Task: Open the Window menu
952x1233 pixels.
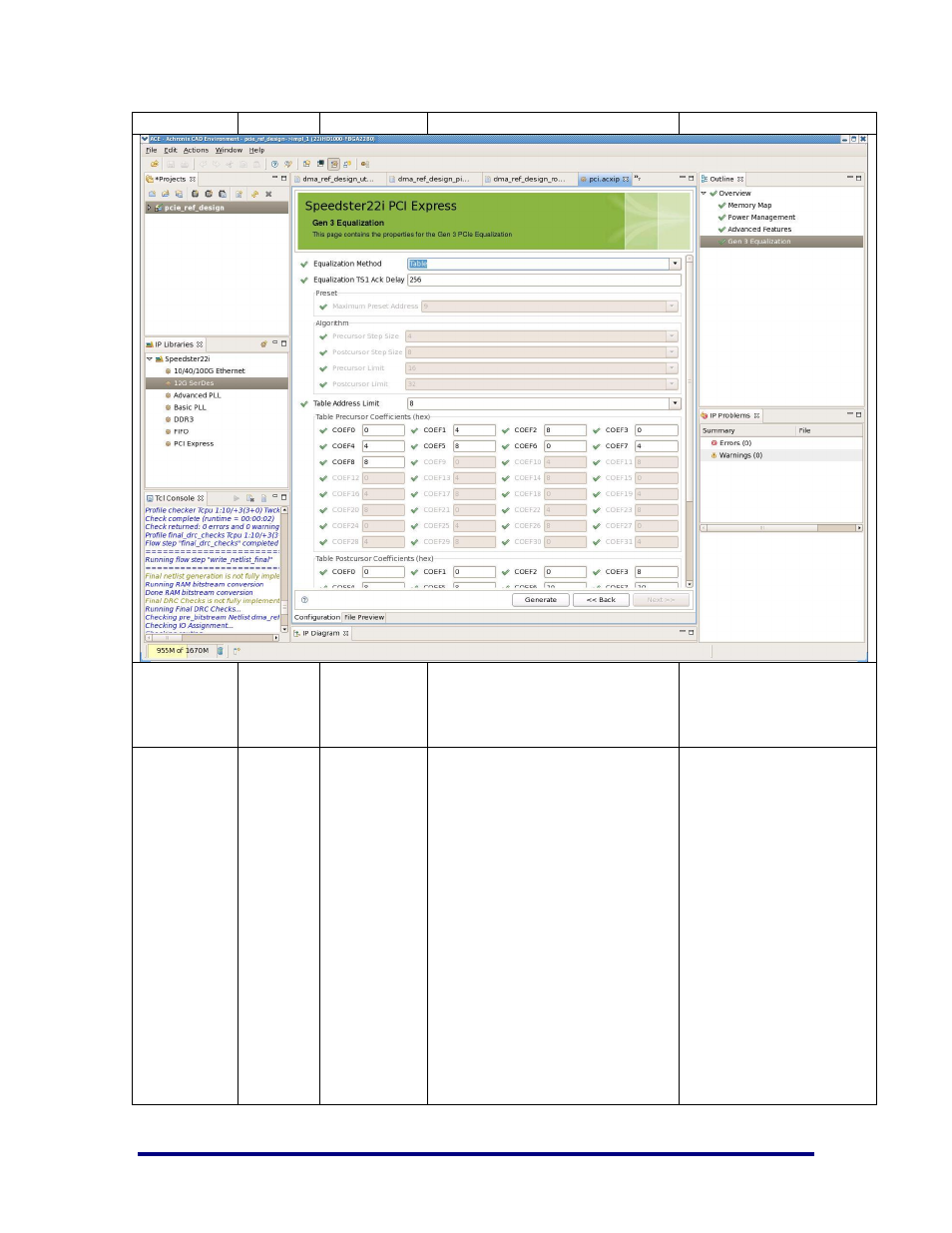Action: 229,150
